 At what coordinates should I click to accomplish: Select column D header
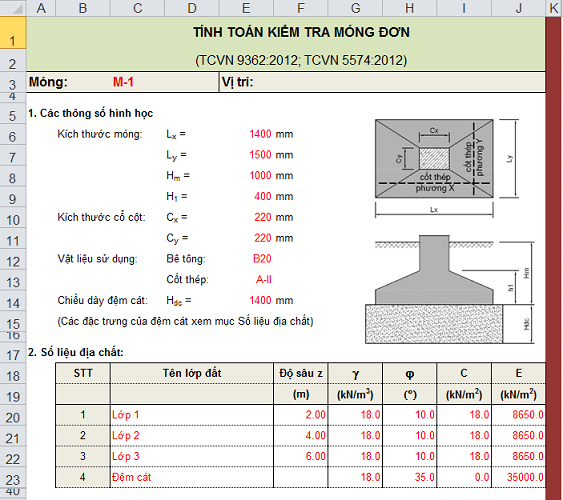(192, 8)
